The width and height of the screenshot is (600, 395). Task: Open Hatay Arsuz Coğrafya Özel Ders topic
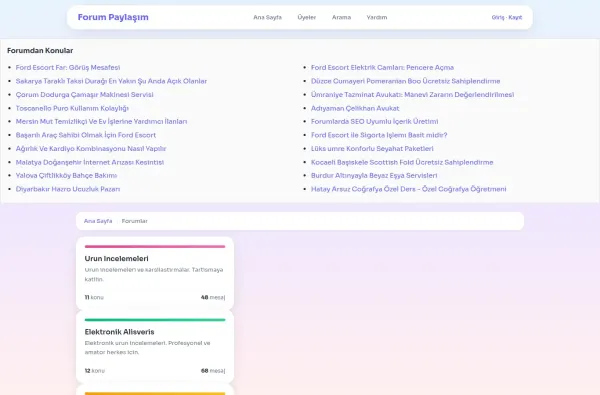[409, 189]
